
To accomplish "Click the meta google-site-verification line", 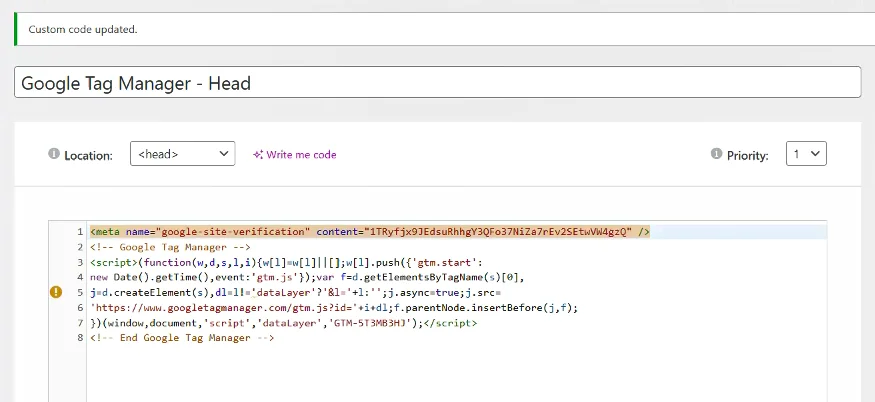I will click(369, 232).
